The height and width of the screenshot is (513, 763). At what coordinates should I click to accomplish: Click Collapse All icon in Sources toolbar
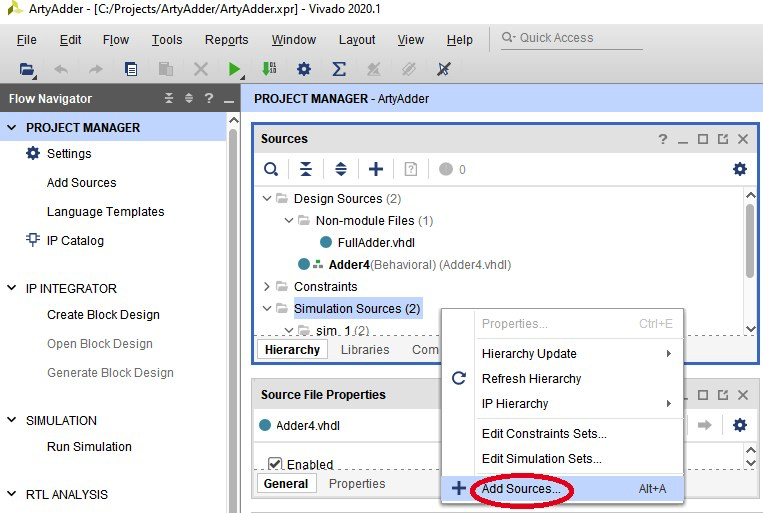coord(306,169)
